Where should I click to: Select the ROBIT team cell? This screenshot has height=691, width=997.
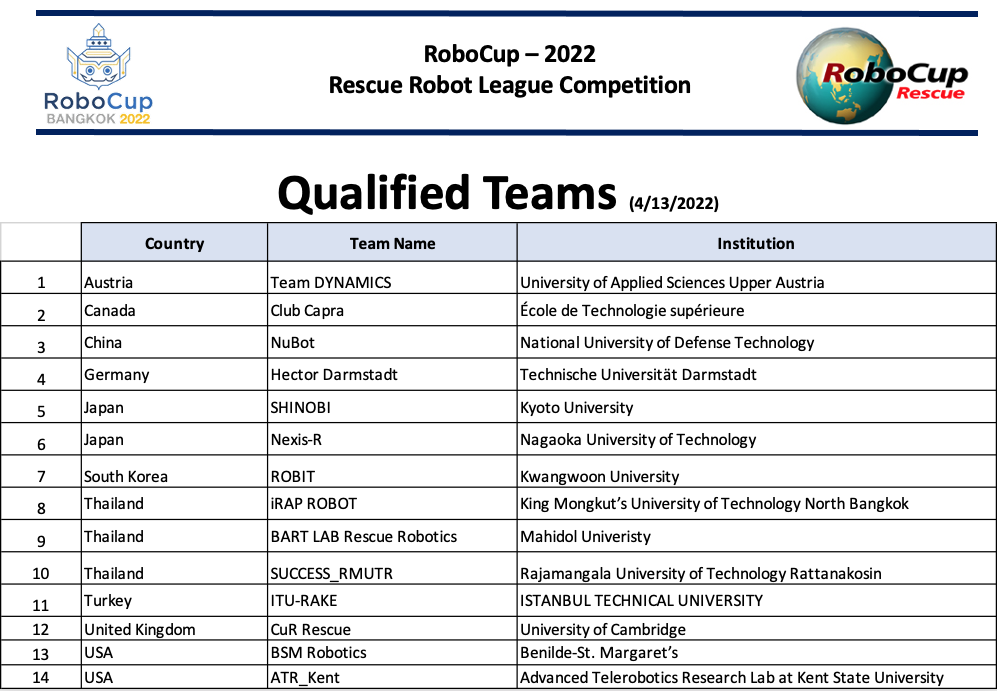tap(392, 472)
